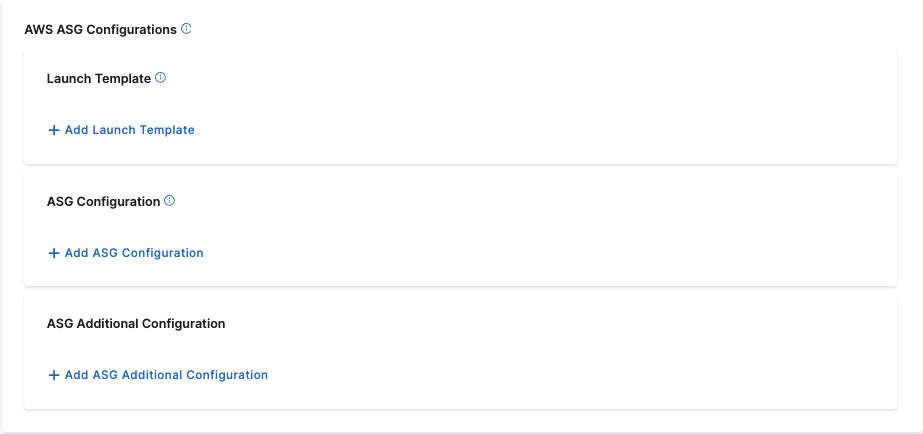Click plus icon for Add Launch Template
Image resolution: width=923 pixels, height=434 pixels.
click(54, 130)
